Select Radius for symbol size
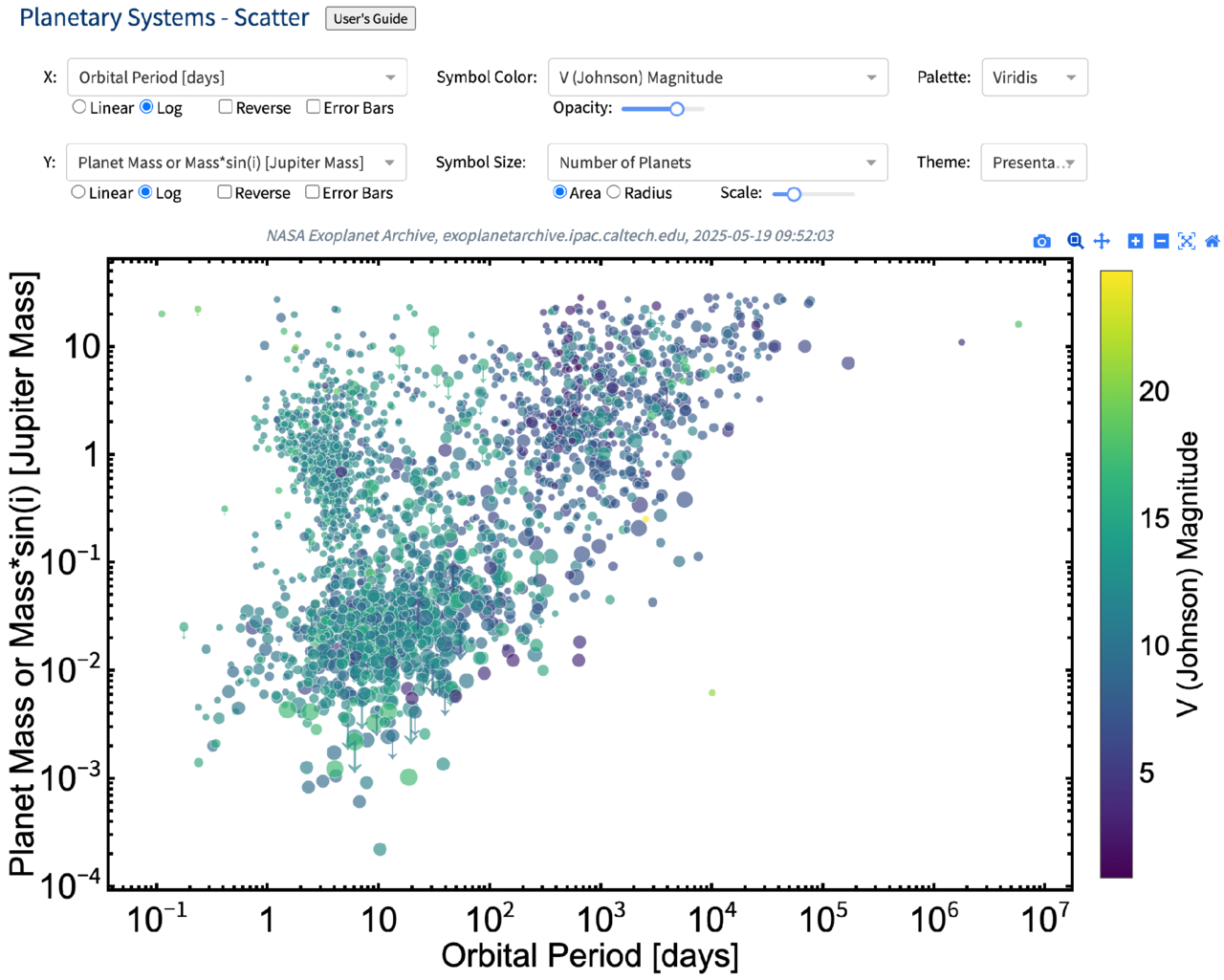This screenshot has width=1224, height=980. [x=614, y=192]
